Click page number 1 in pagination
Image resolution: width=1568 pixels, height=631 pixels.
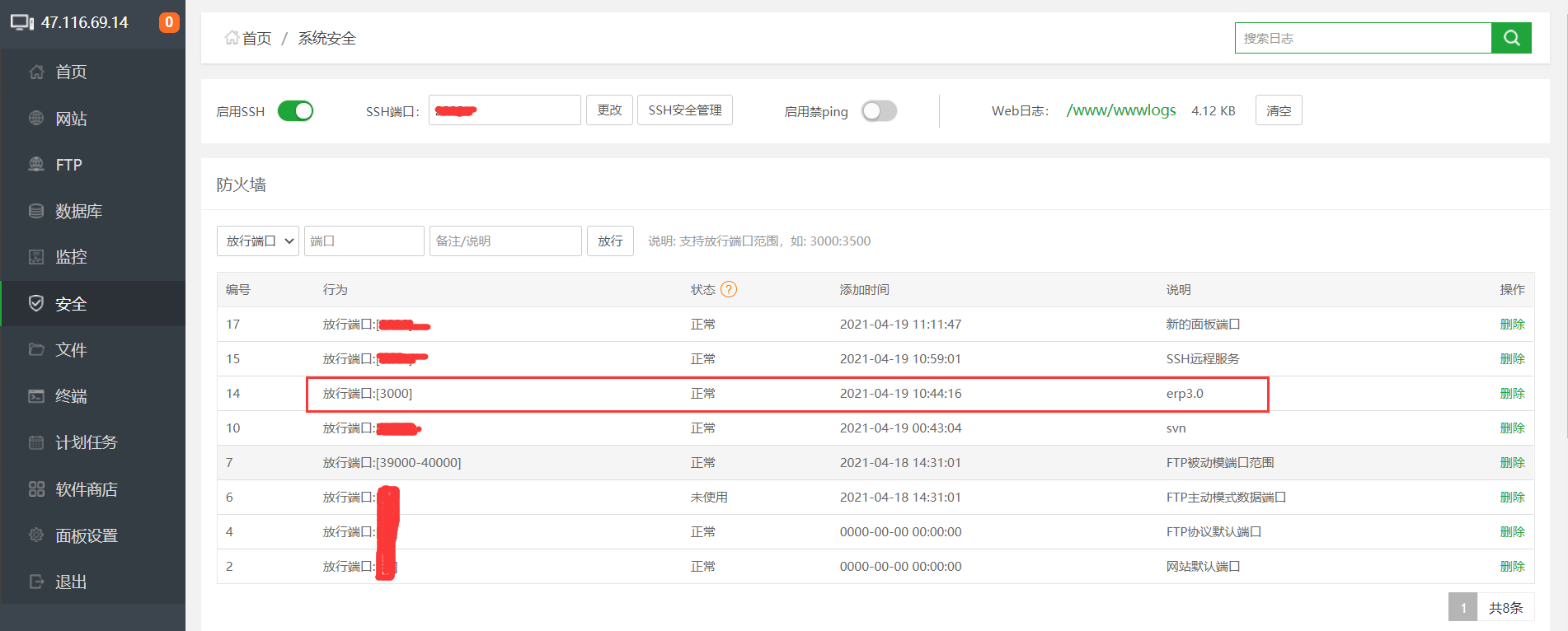tap(1462, 607)
